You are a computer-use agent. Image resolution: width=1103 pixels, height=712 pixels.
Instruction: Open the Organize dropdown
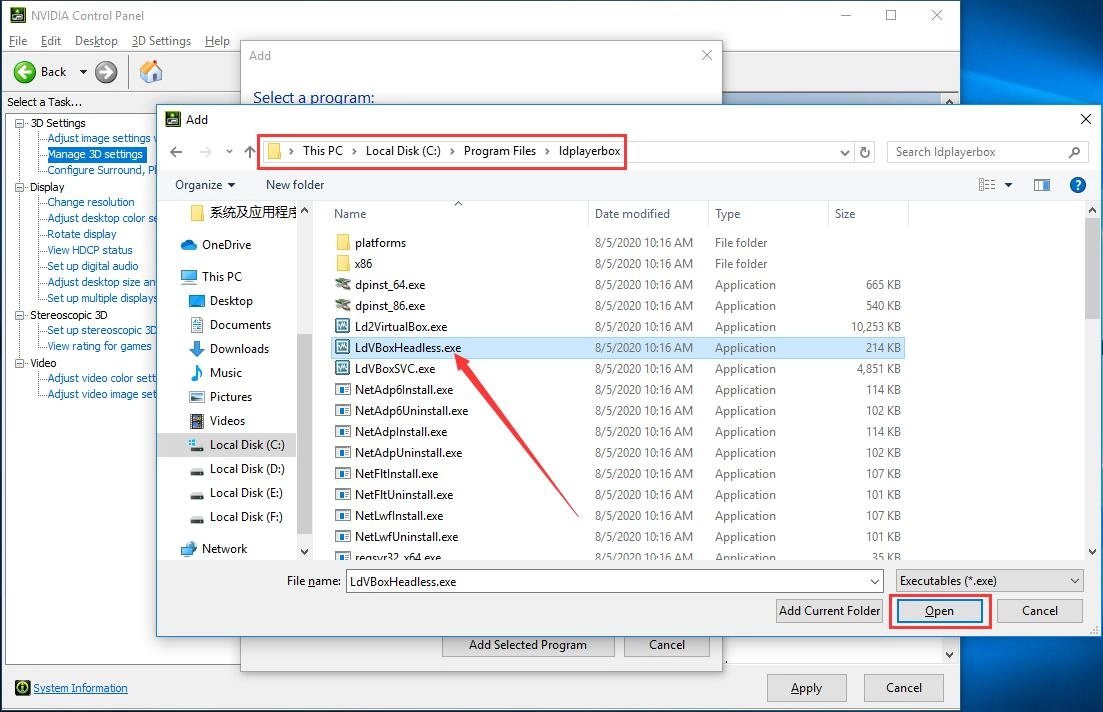[x=205, y=184]
